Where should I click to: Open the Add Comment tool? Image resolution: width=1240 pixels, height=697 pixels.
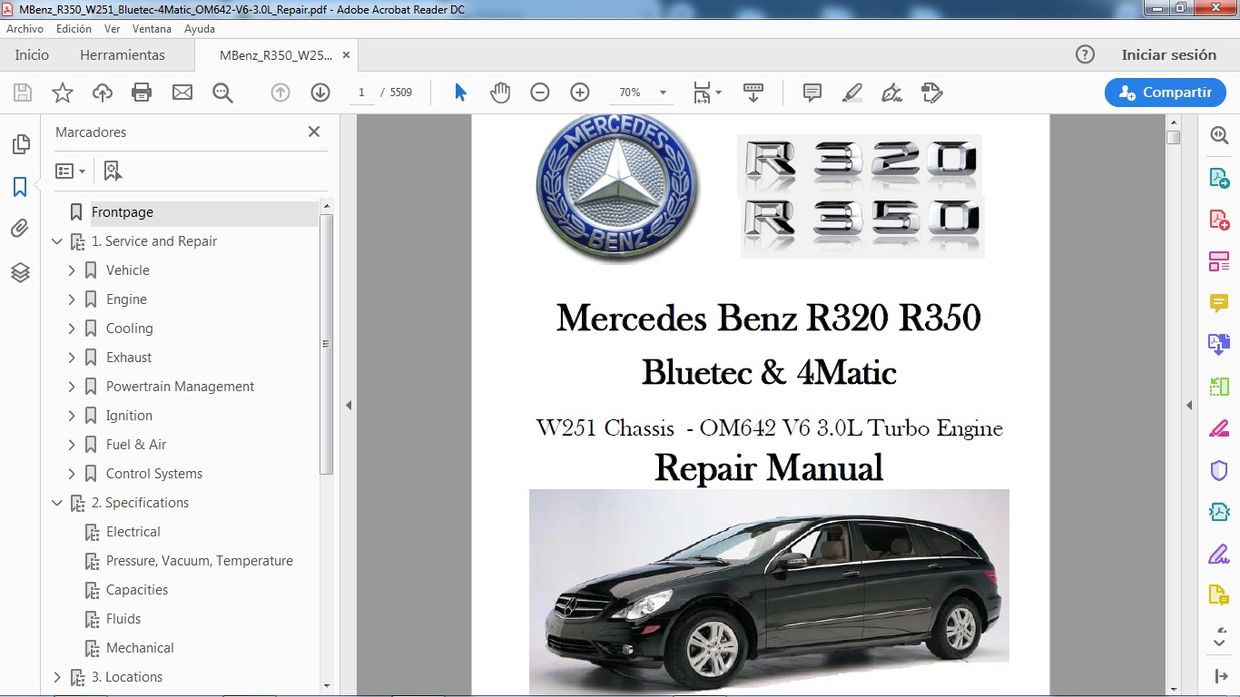click(x=811, y=92)
